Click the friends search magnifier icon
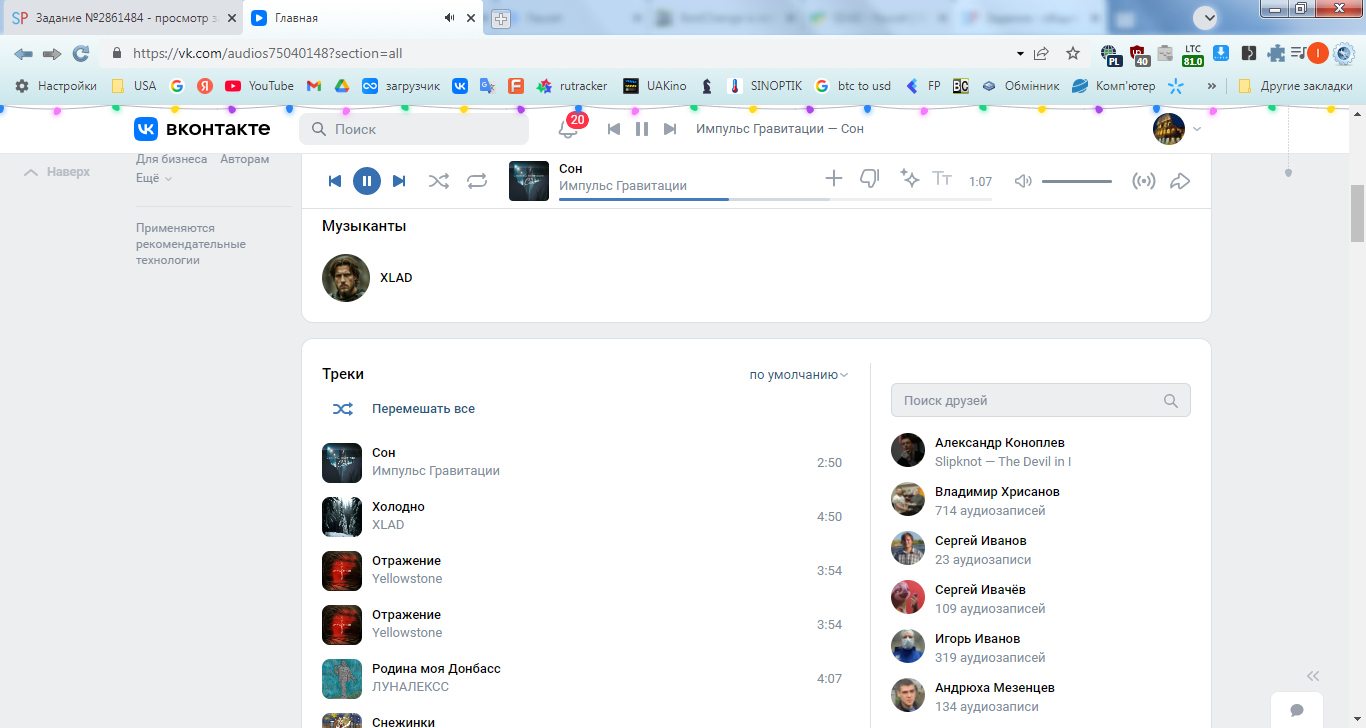 [1171, 401]
